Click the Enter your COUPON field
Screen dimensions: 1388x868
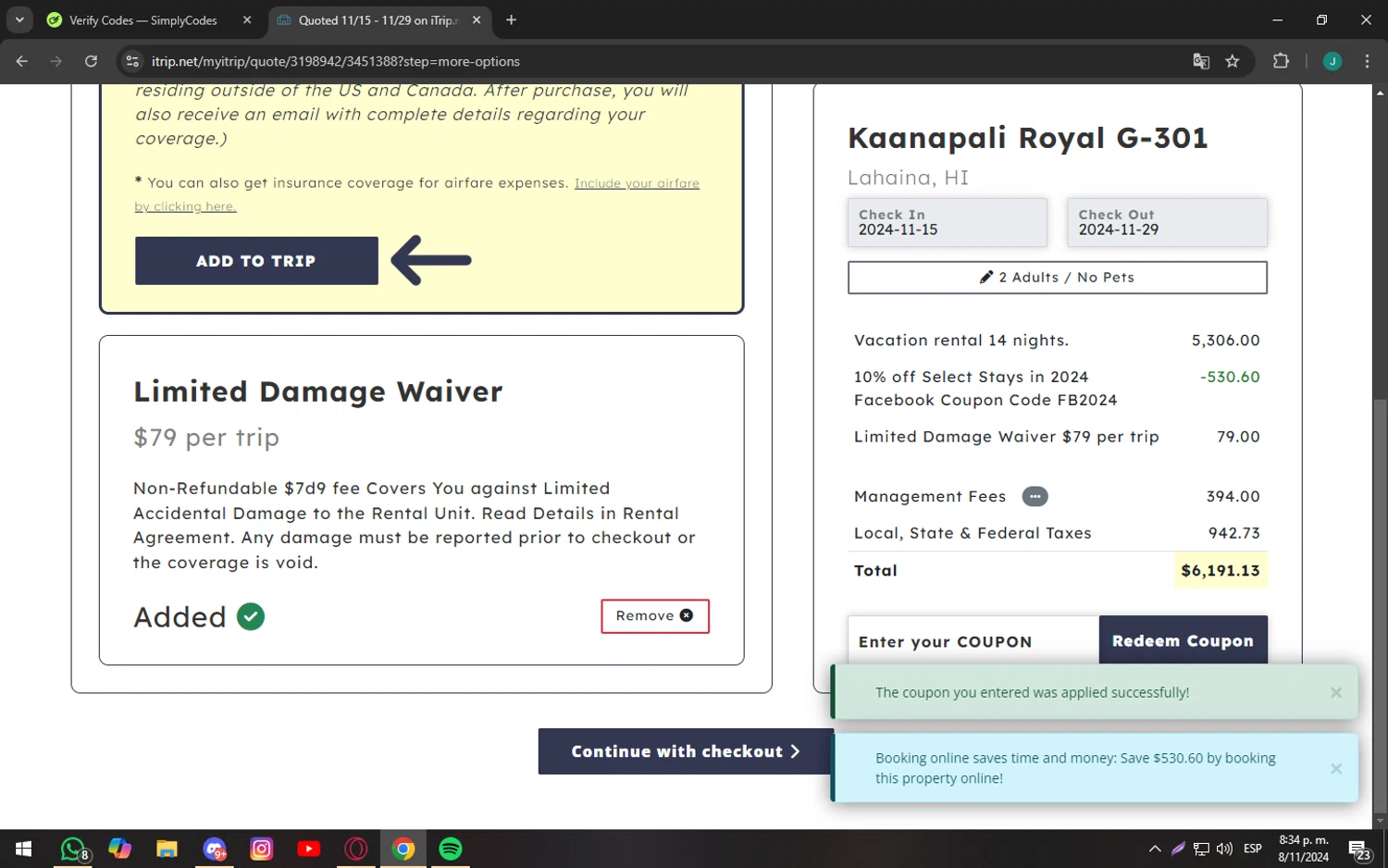pos(973,641)
